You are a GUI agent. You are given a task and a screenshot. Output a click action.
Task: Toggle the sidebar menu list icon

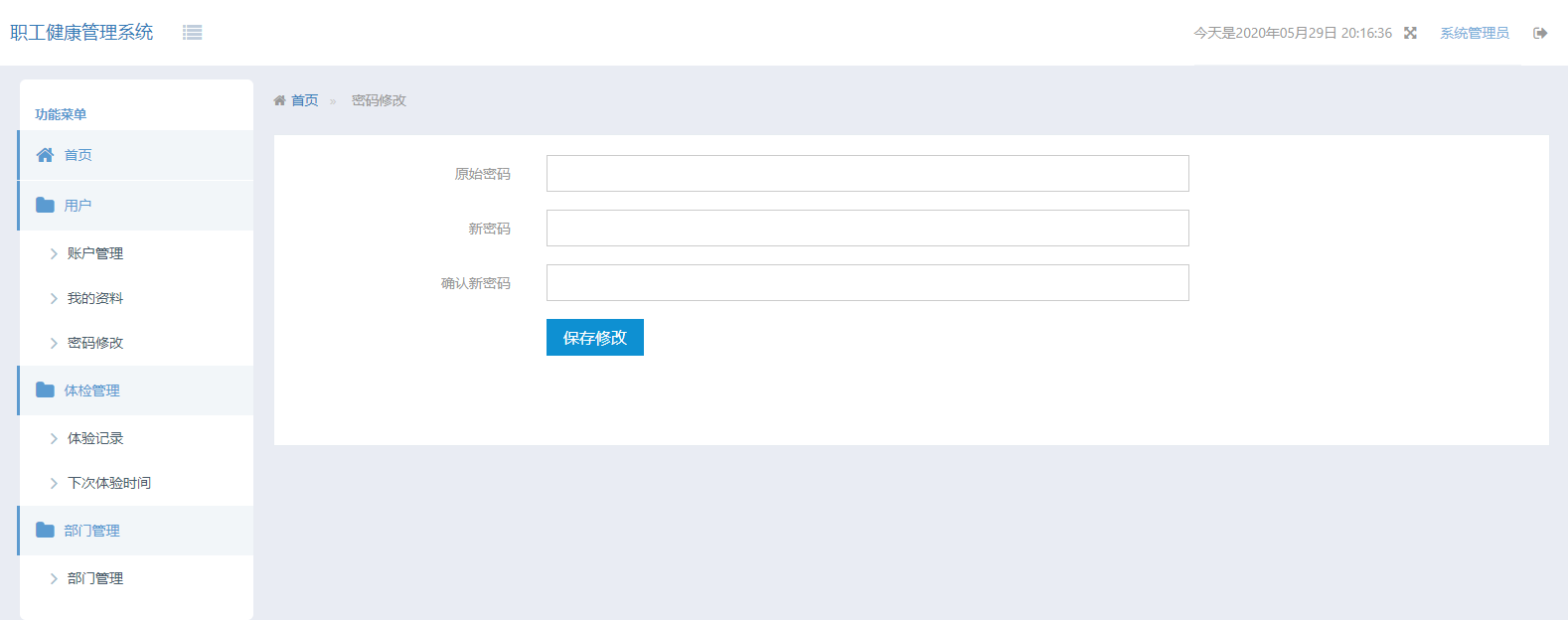tap(193, 33)
